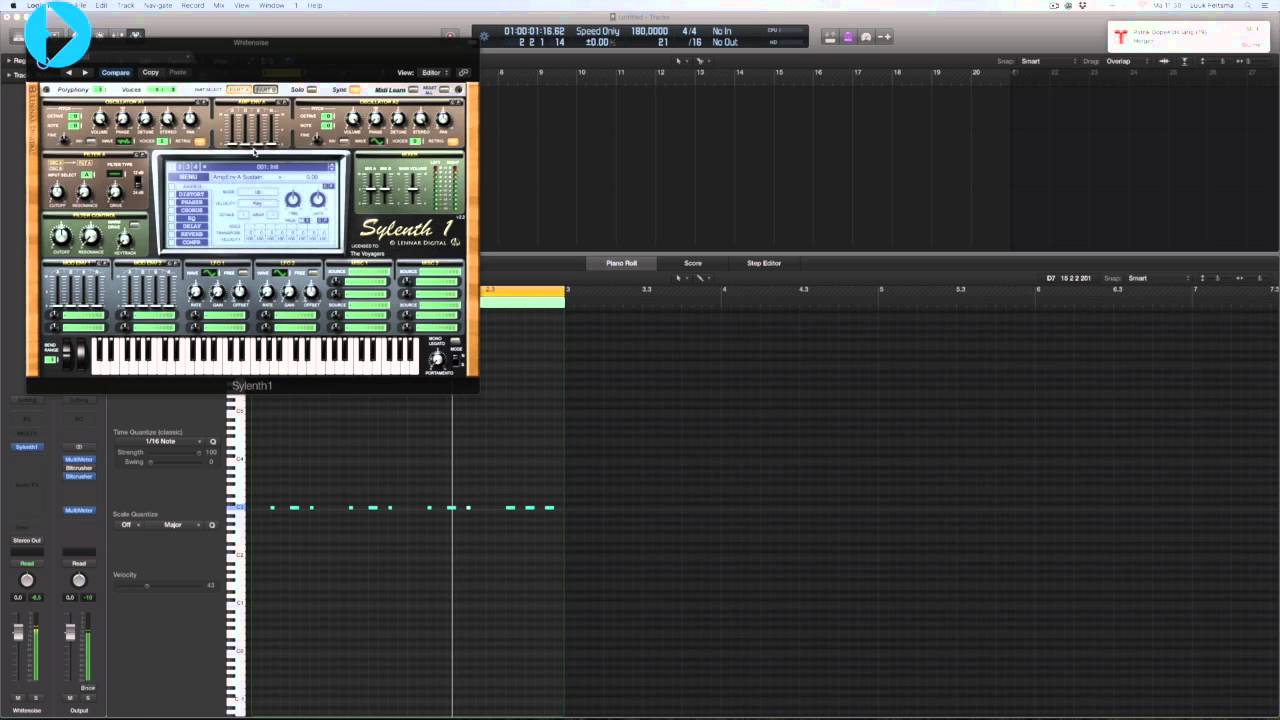Click the purple metronome icon in control bar
1280x720 pixels.
coord(848,37)
